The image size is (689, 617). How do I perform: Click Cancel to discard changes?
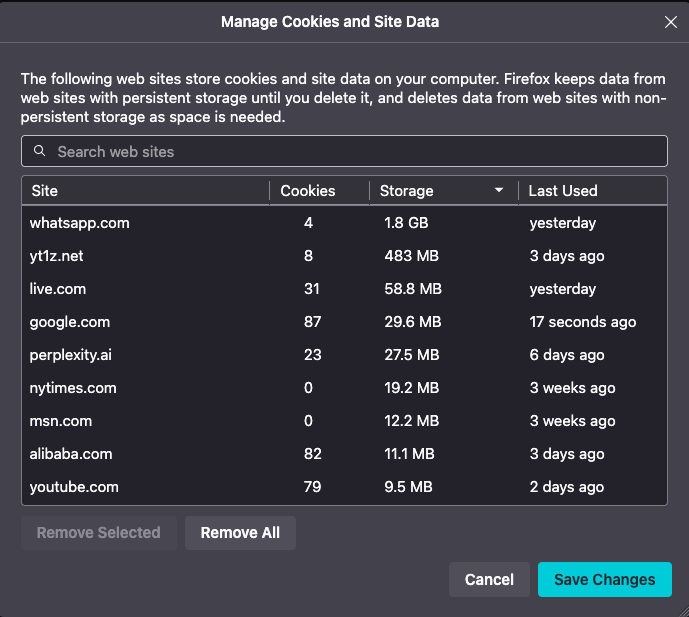tap(489, 580)
